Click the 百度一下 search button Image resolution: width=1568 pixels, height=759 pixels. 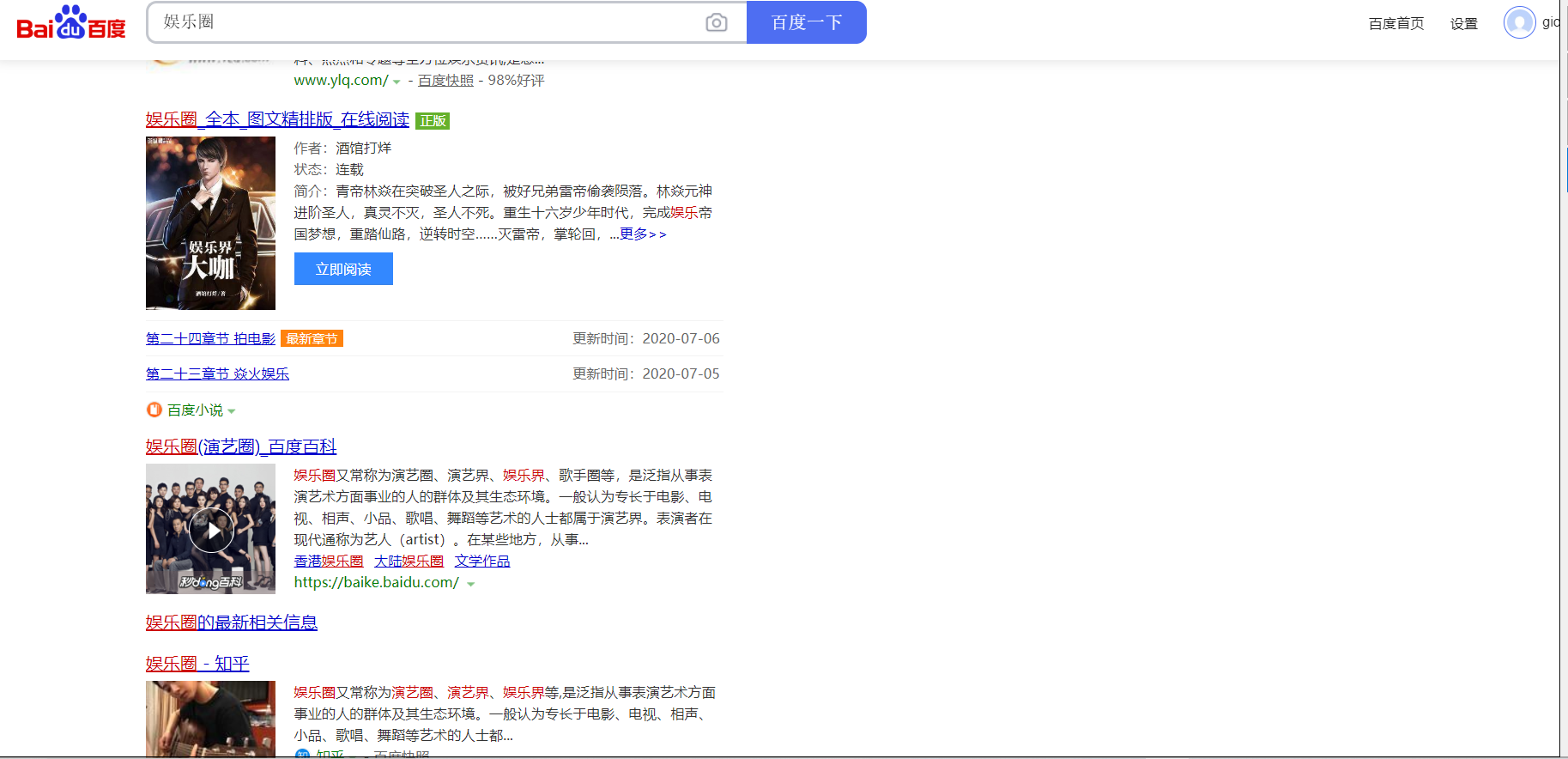pyautogui.click(x=806, y=22)
